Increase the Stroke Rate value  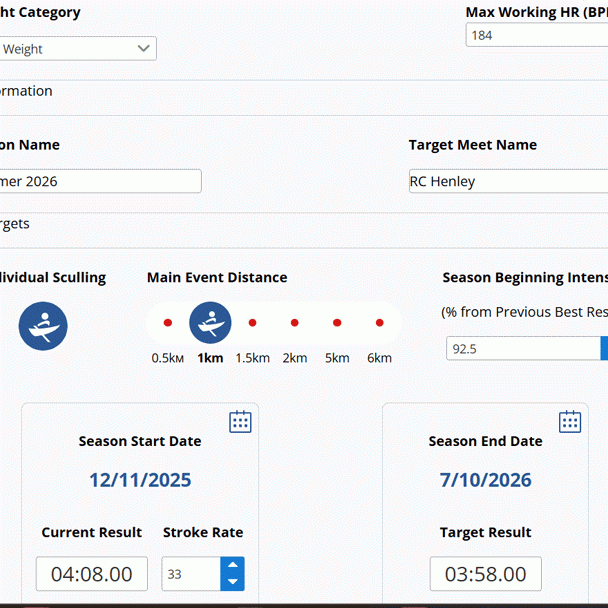click(232, 566)
